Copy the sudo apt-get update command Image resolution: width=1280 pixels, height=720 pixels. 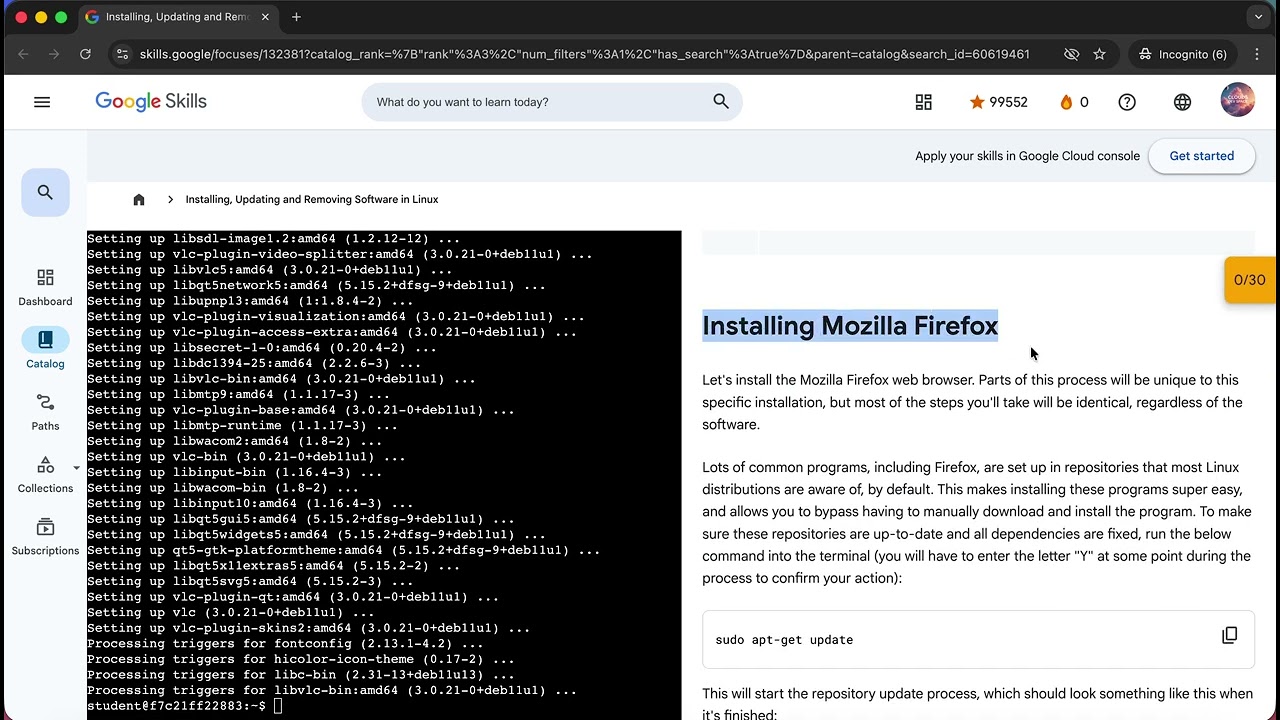tap(1230, 636)
